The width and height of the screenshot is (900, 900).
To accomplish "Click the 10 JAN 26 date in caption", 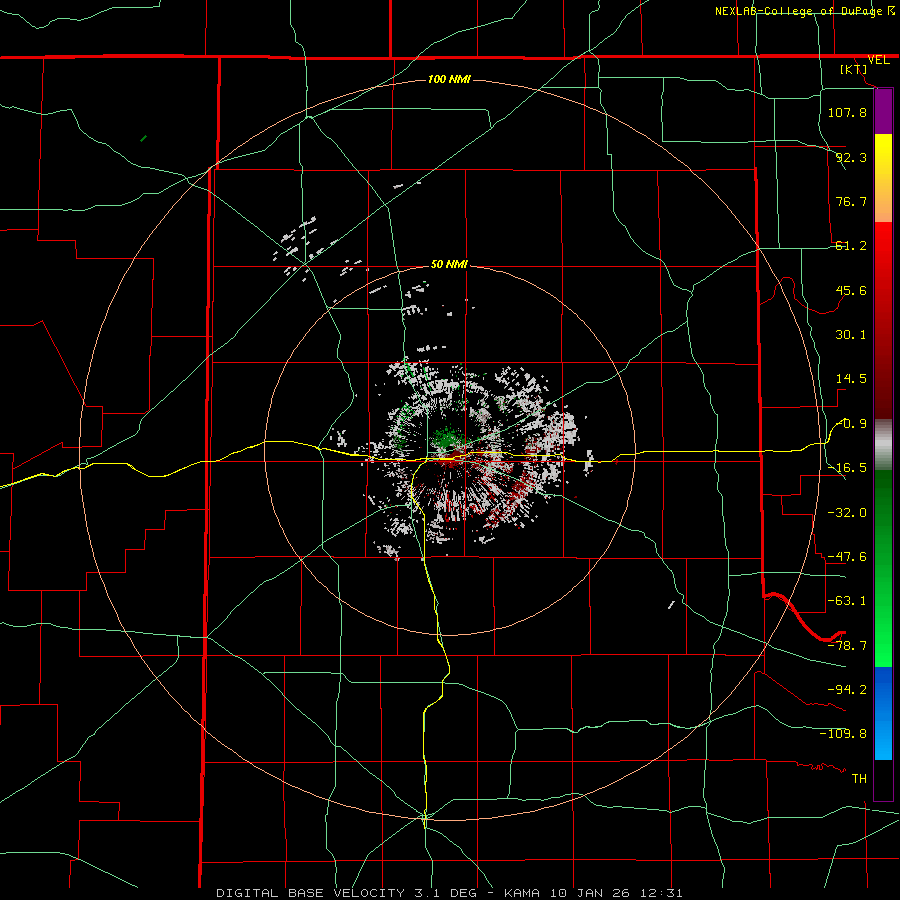I will point(592,893).
